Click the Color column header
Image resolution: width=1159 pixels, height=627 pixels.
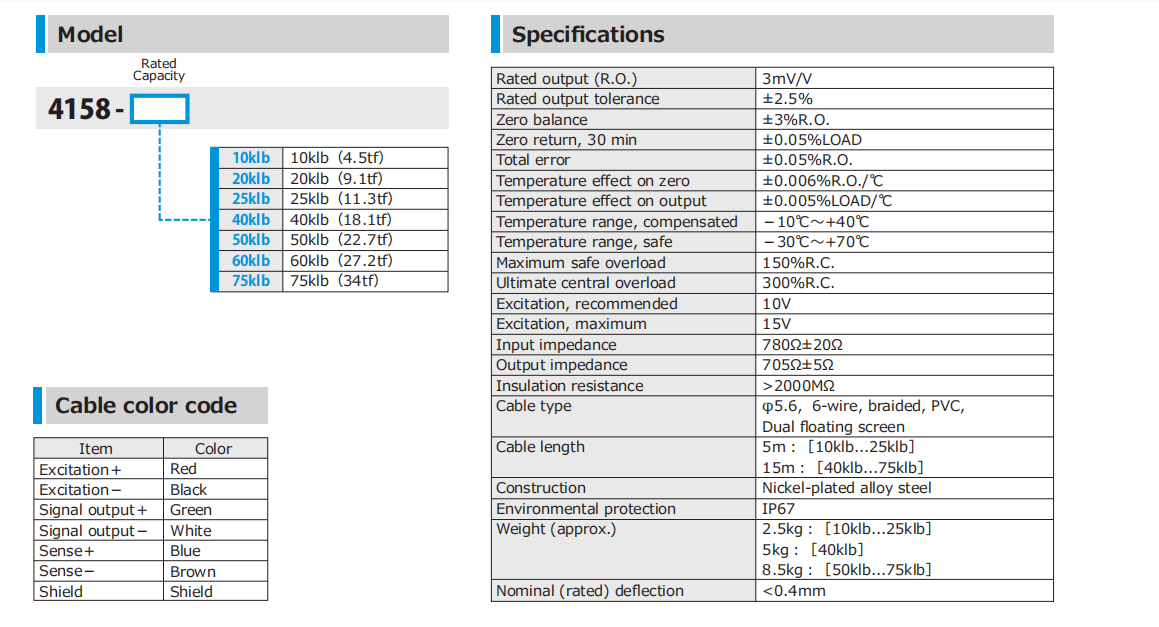pos(214,448)
